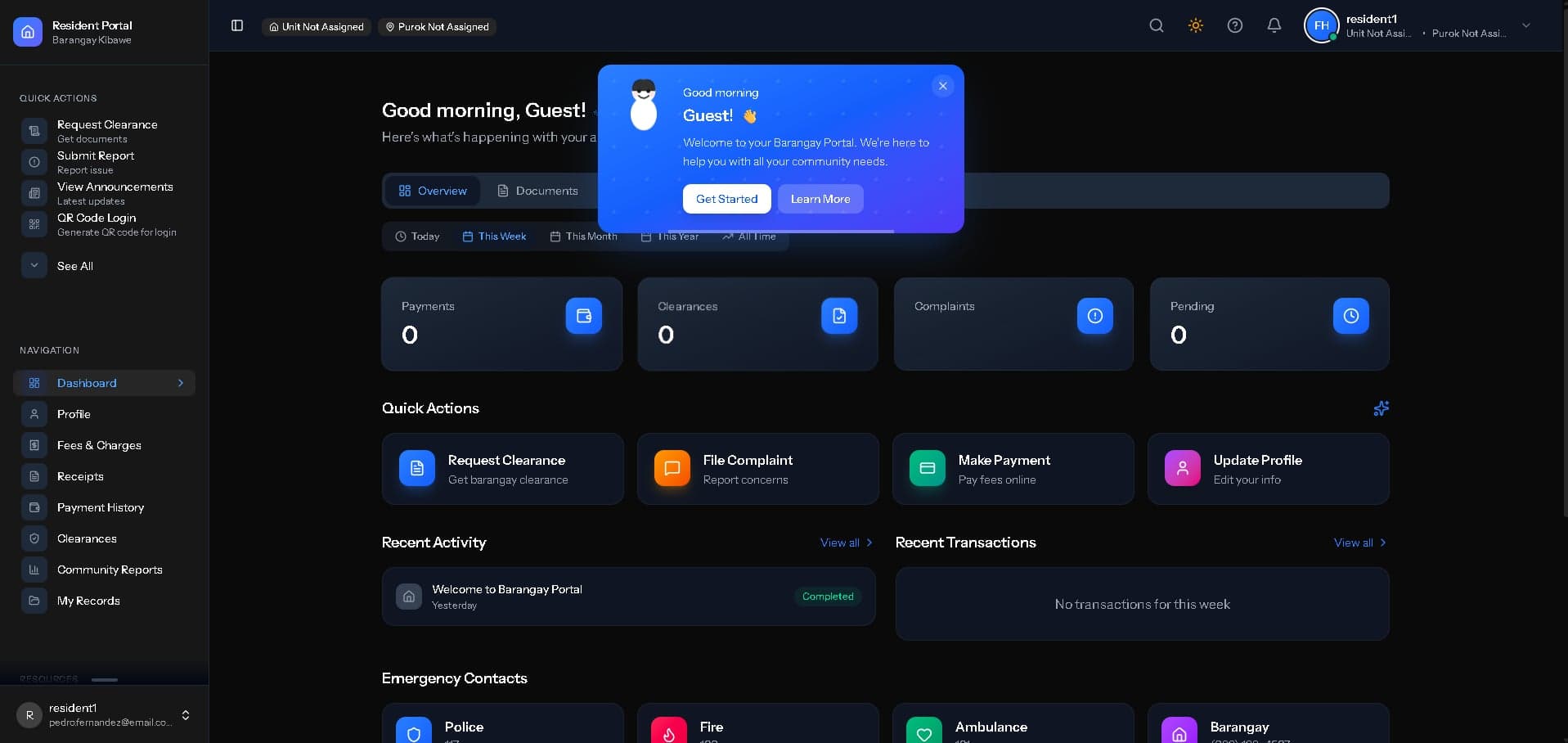Screen dimensions: 1568x743
Task: Open Request Clearance quick action card
Action: (503, 469)
